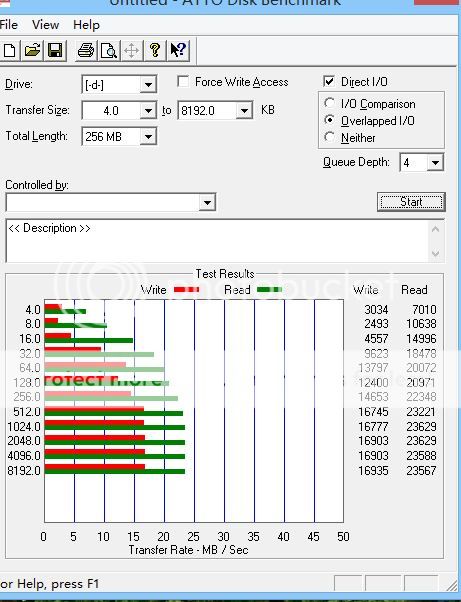The width and height of the screenshot is (461, 602).
Task: Click the status bar help text
Action: [49, 584]
